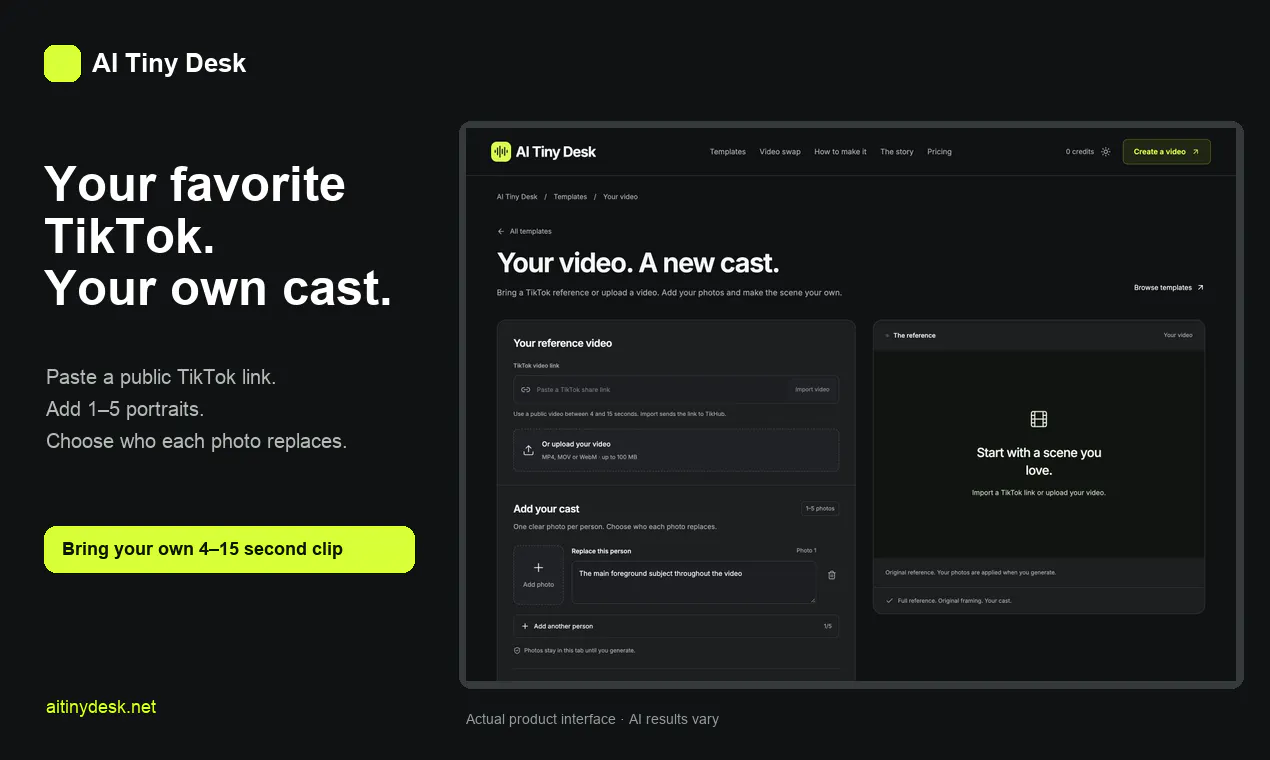Click the plus icon above Add photo
This screenshot has width=1270, height=760.
[538, 567]
